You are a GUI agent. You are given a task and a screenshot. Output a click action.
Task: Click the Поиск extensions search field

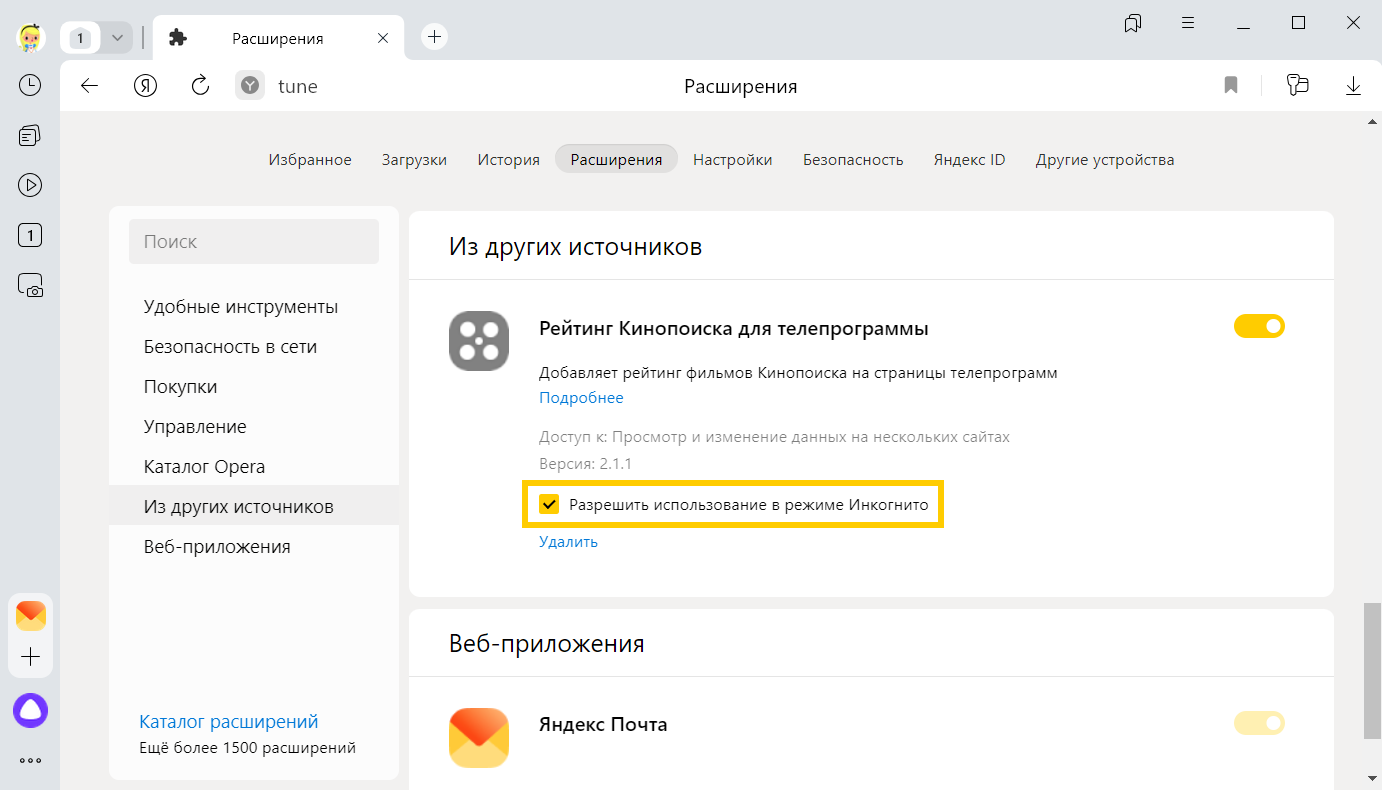[254, 241]
